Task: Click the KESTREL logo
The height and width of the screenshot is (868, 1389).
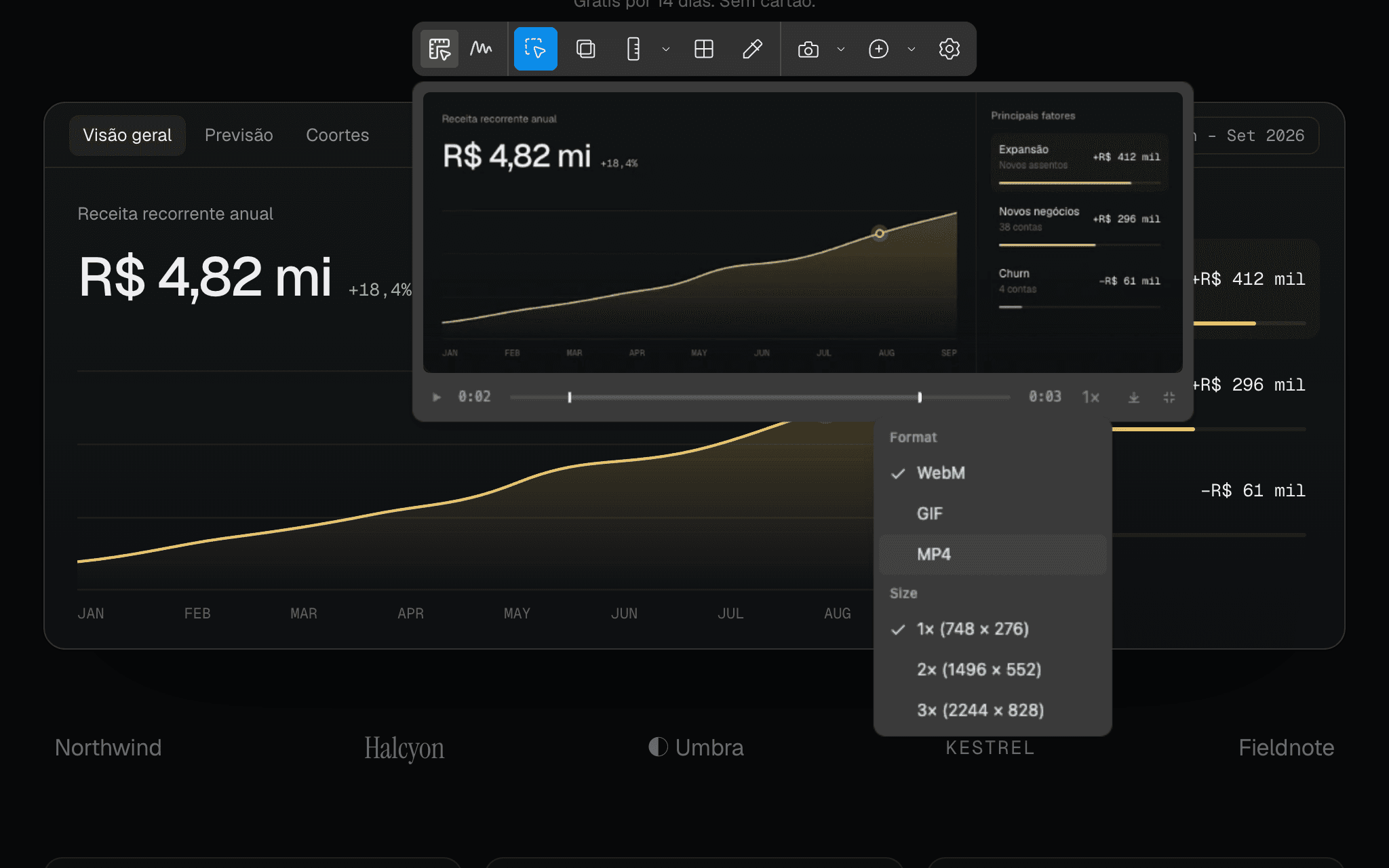Action: click(990, 747)
